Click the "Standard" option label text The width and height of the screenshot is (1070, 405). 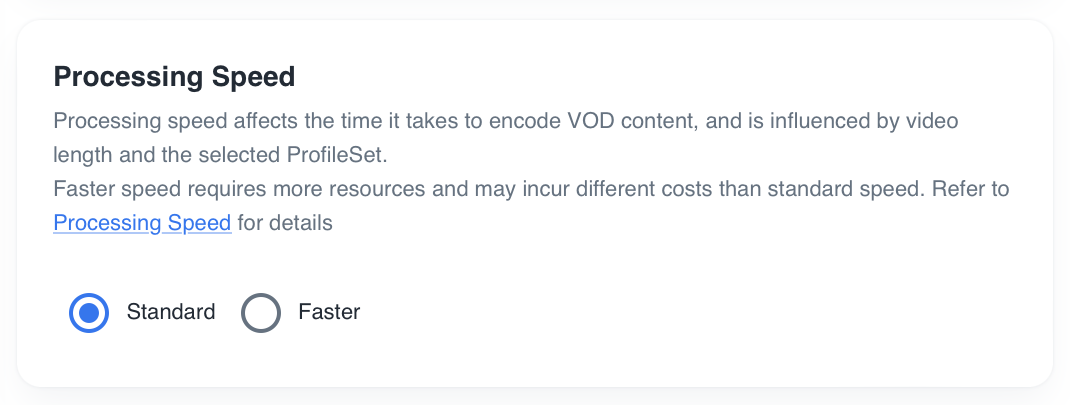pyautogui.click(x=170, y=312)
